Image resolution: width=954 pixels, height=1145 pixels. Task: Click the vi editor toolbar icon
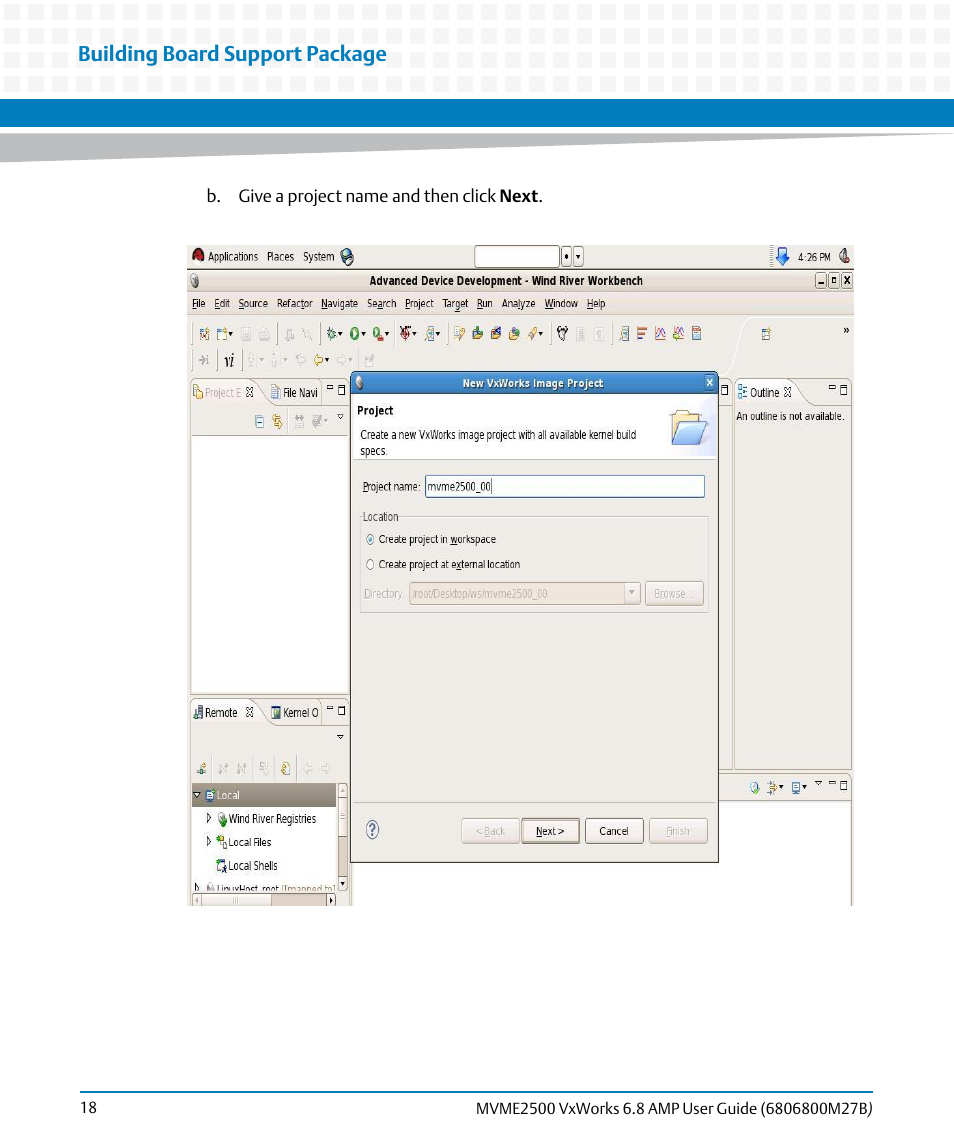click(229, 360)
